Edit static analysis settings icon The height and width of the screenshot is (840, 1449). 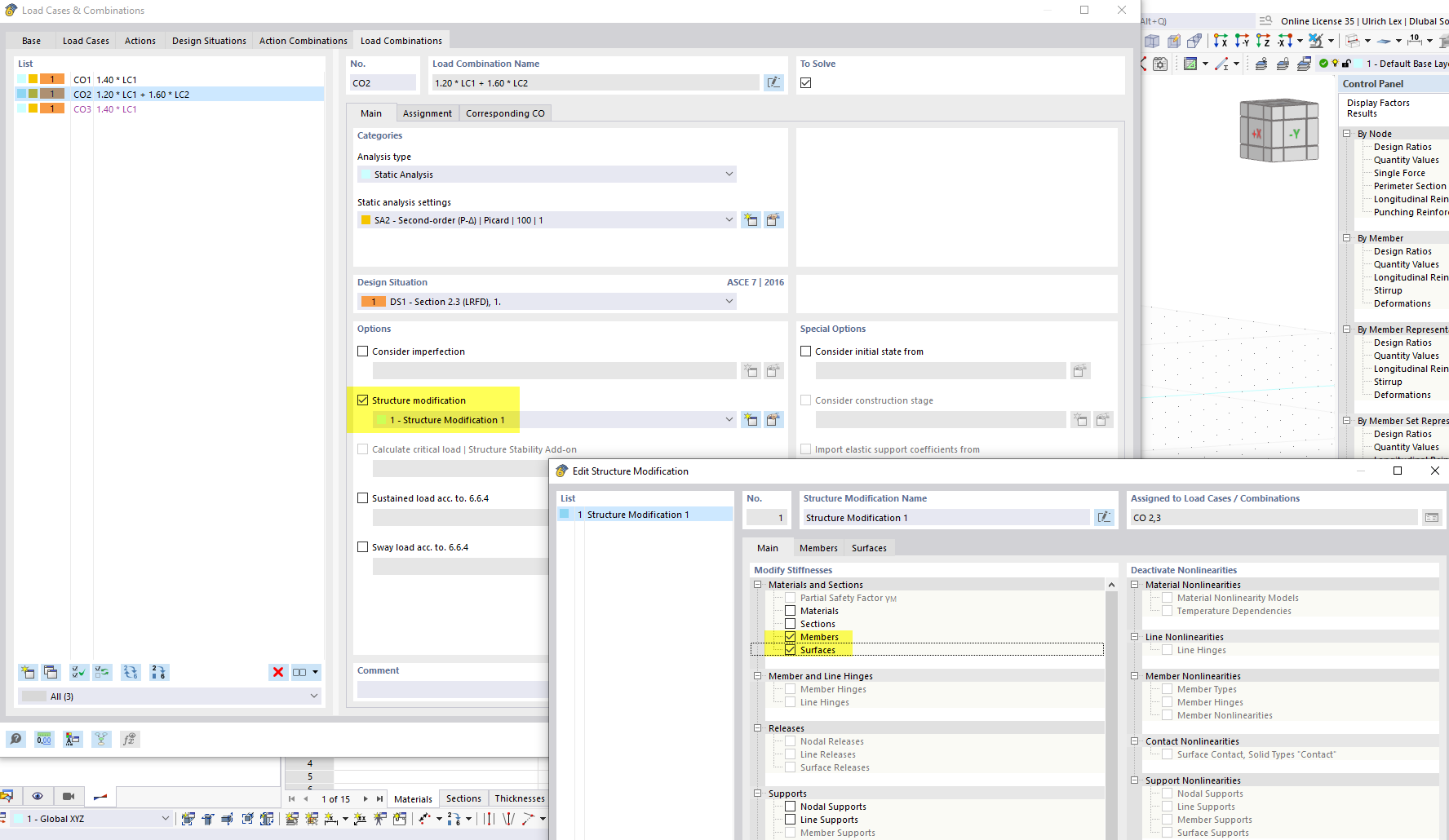click(773, 219)
